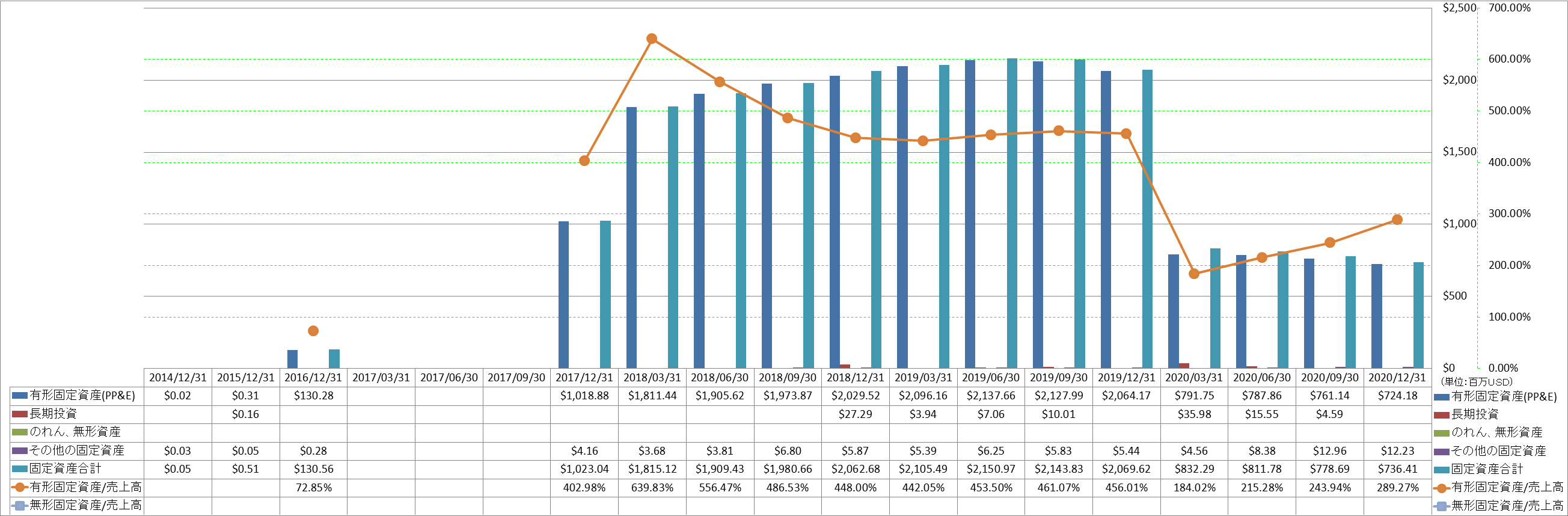Click the red 長期投資 swatch in the table row header
The width and height of the screenshot is (1568, 516).
tap(19, 414)
